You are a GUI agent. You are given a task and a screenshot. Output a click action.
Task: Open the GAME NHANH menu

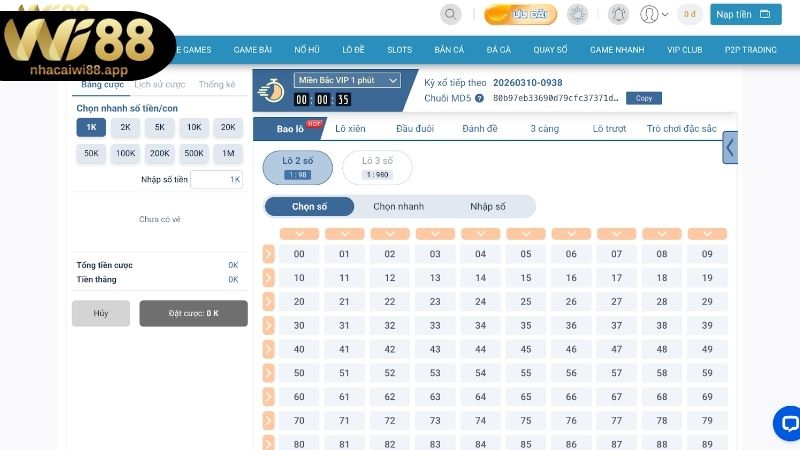tap(617, 49)
